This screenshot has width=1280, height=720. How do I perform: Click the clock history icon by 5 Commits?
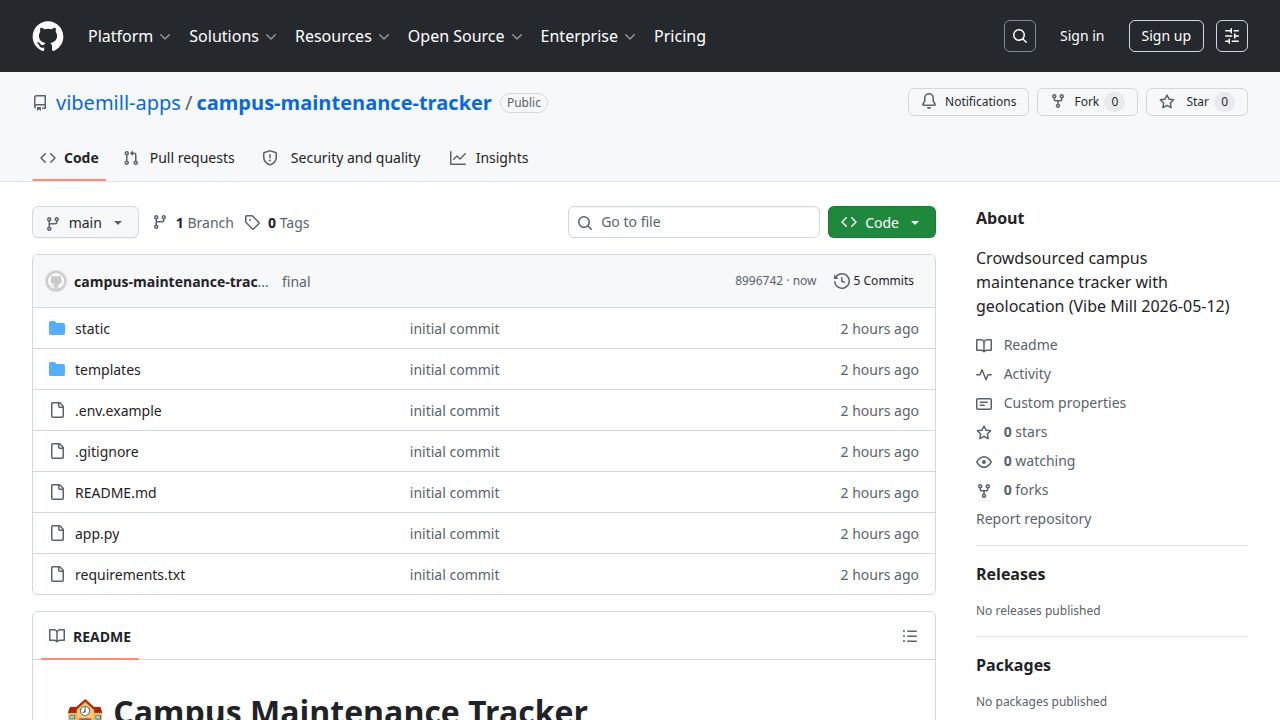pos(841,281)
